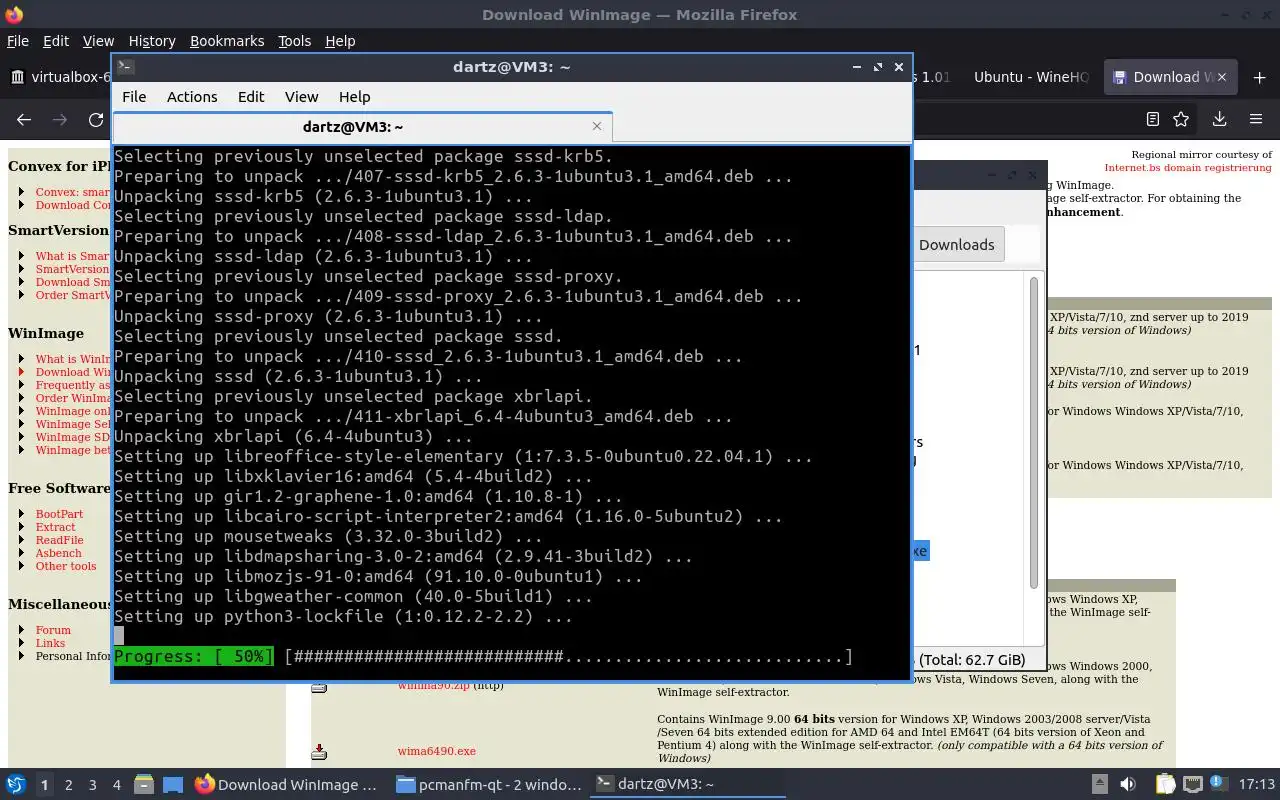1280x800 pixels.
Task: Open terminal File menu
Action: pyautogui.click(x=134, y=97)
